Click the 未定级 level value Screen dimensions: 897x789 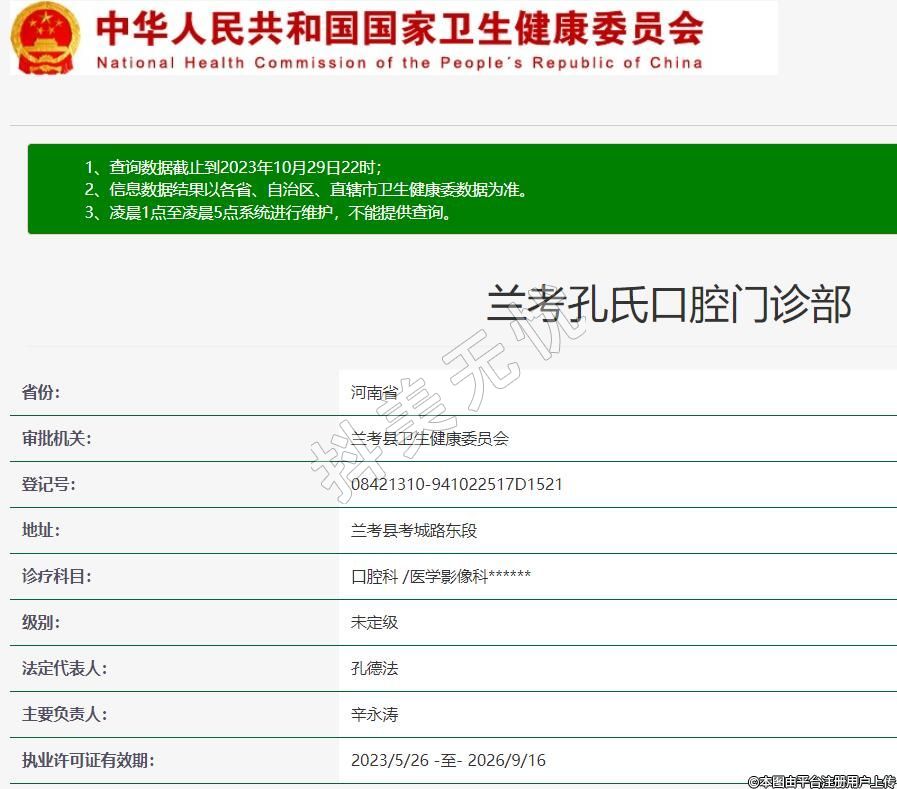coord(374,622)
